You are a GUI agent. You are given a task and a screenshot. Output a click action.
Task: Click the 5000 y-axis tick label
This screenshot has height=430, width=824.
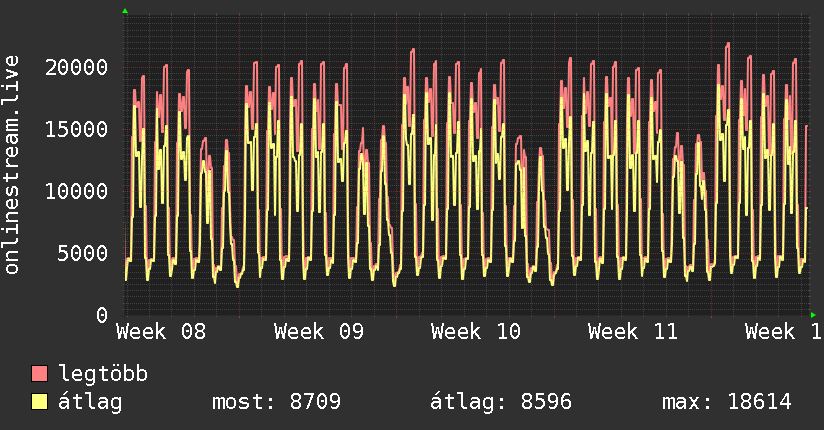coord(83,253)
